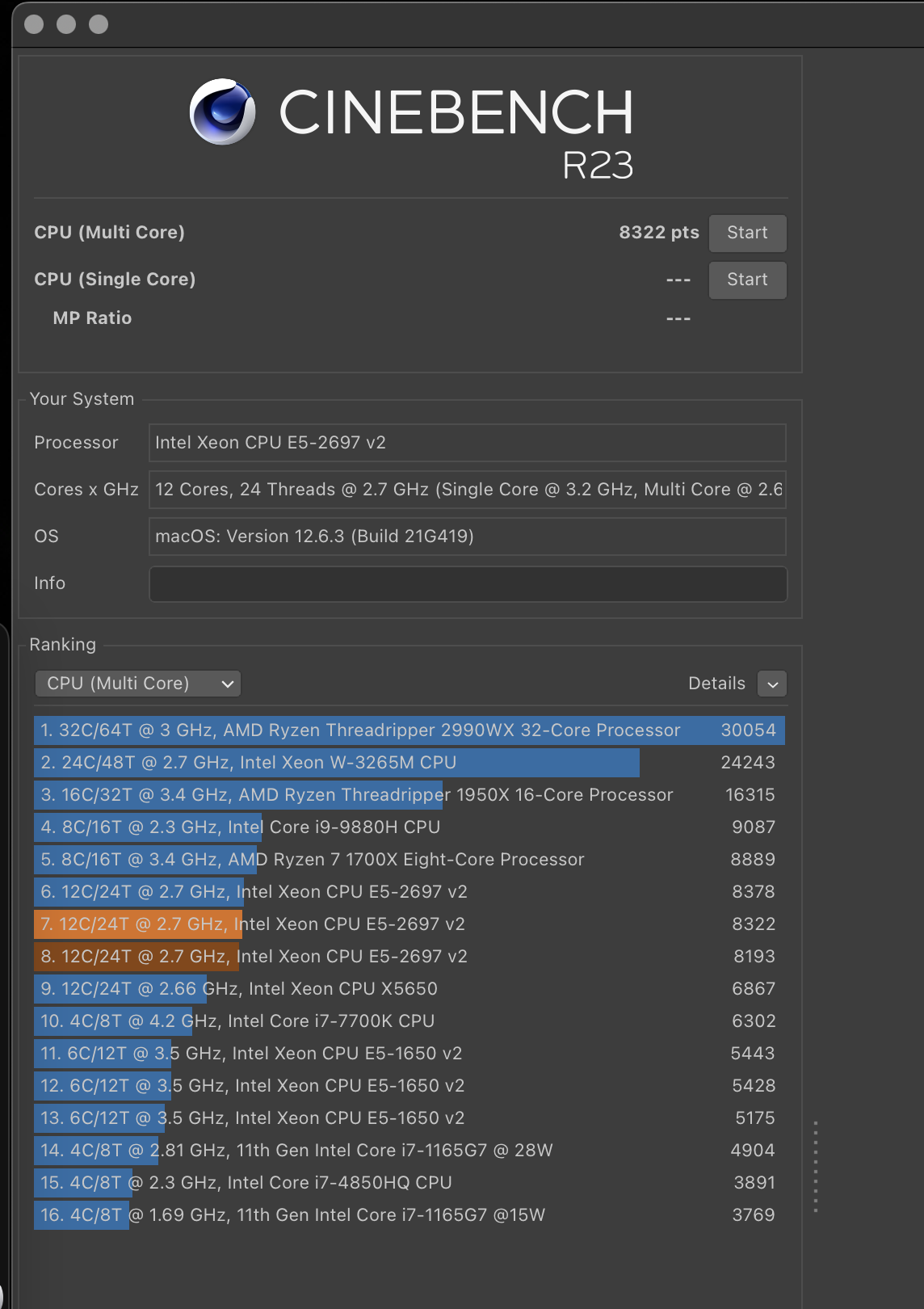Open the CPU (Multi Core) ranking dropdown
Screen dimensions: 924x1309
tap(138, 684)
